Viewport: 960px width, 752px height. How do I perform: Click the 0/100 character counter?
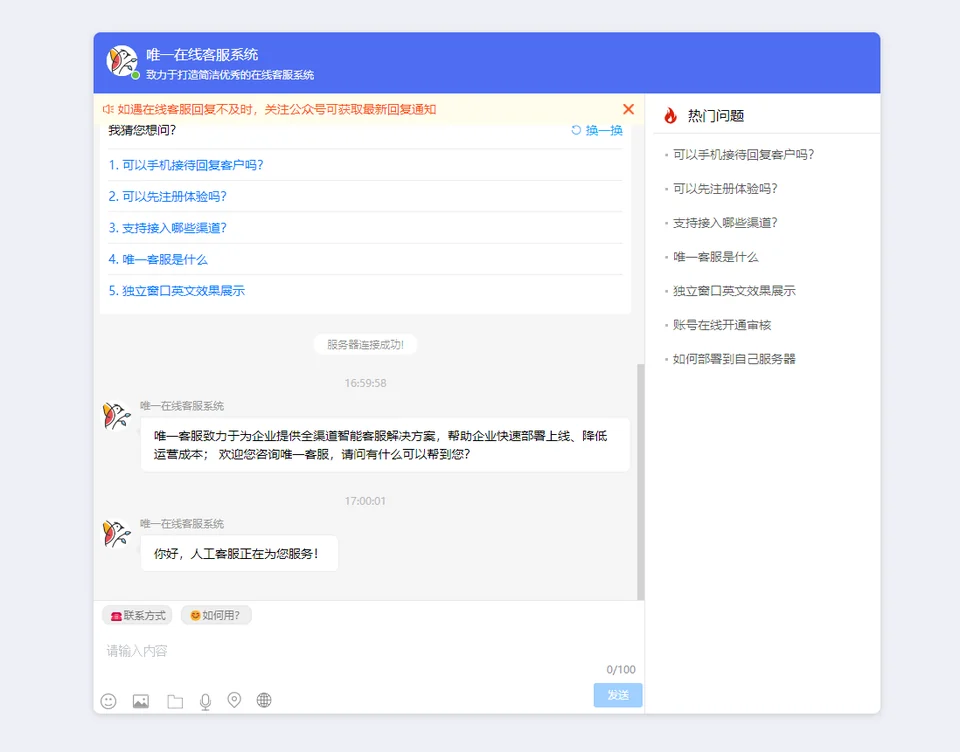pos(621,669)
